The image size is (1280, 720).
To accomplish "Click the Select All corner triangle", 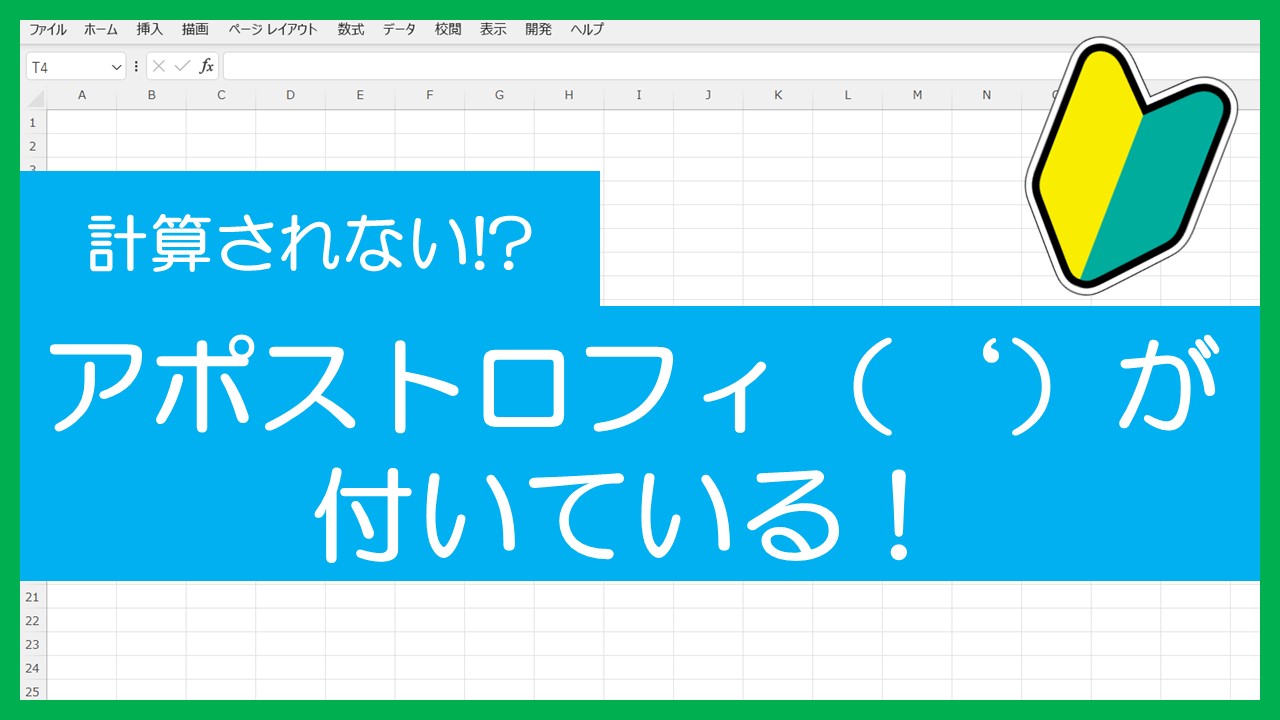I will click(35, 98).
